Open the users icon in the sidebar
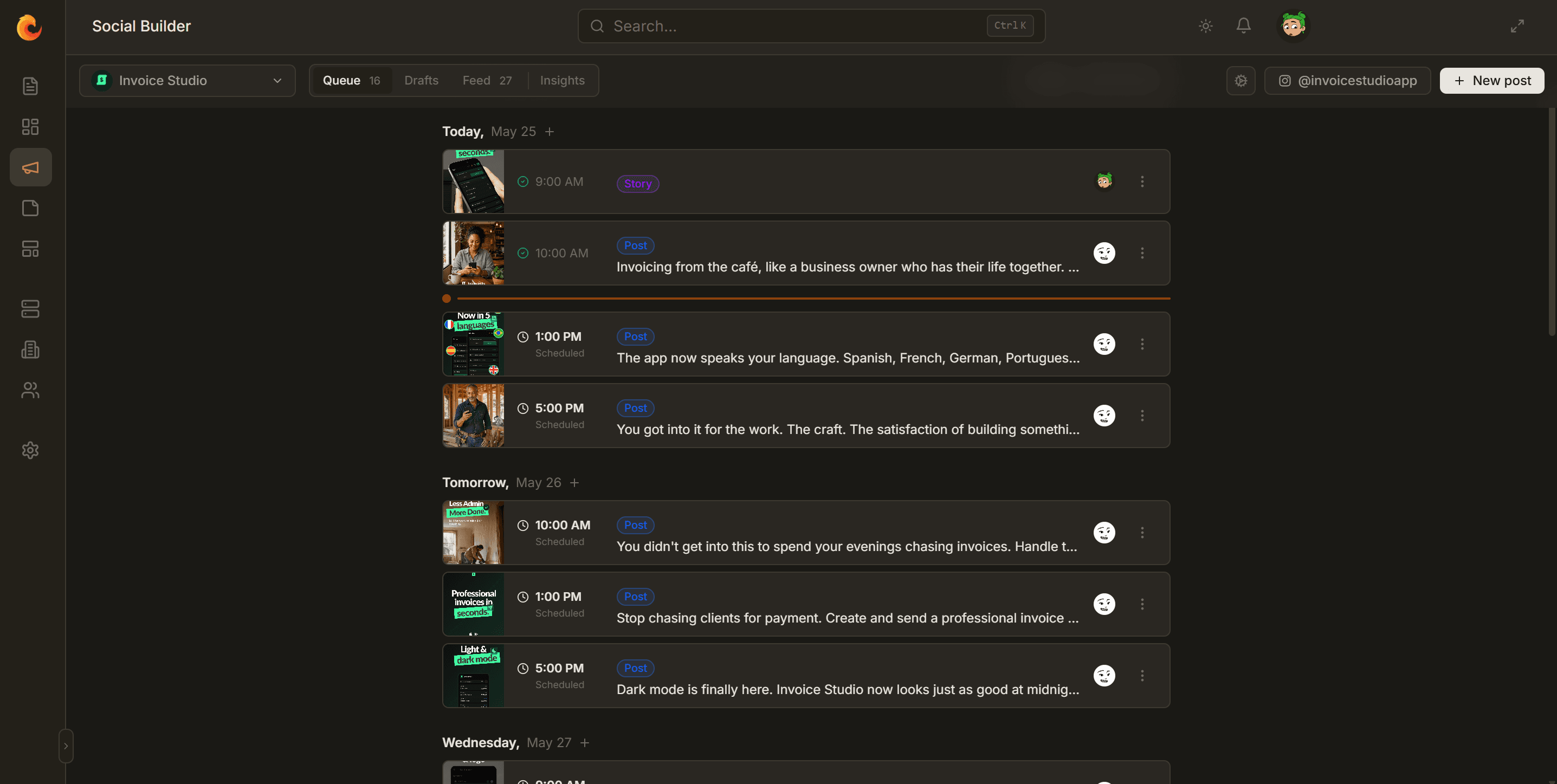This screenshot has height=784, width=1557. (x=30, y=391)
